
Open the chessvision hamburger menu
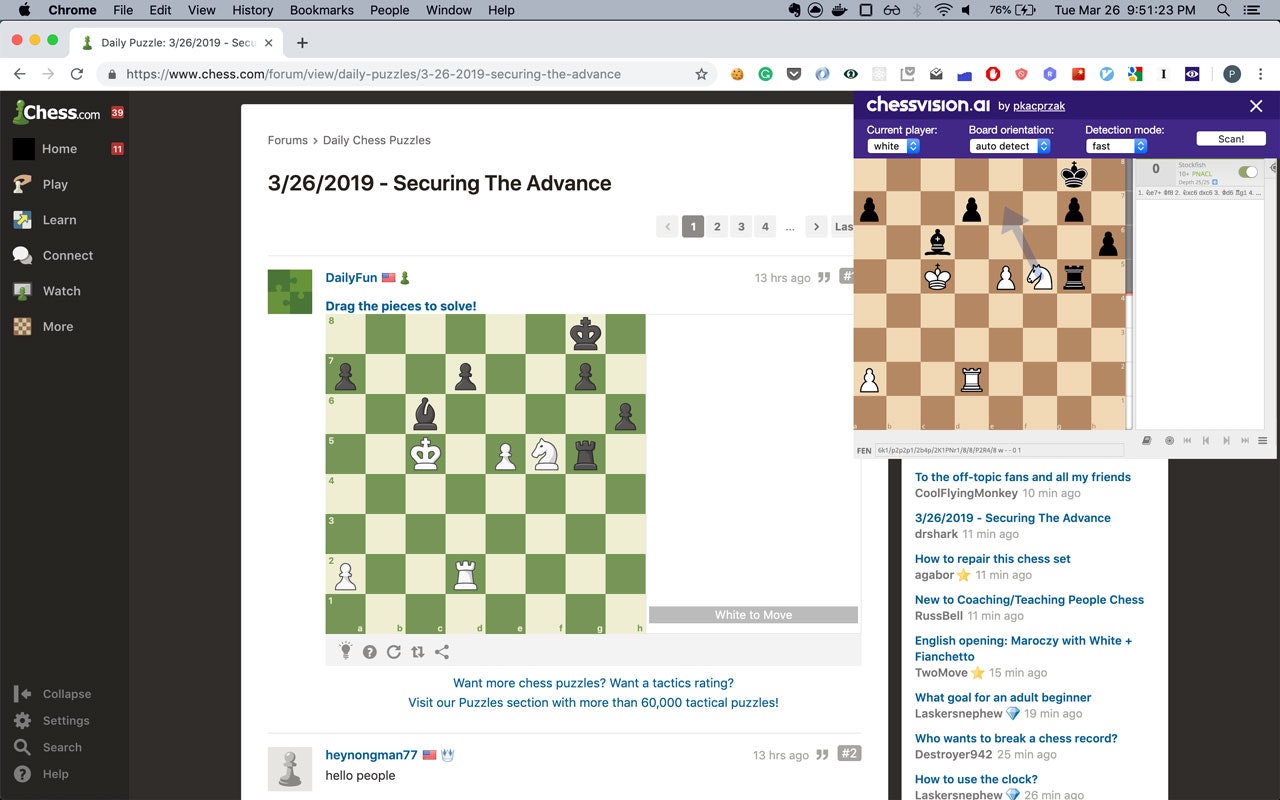[1262, 440]
